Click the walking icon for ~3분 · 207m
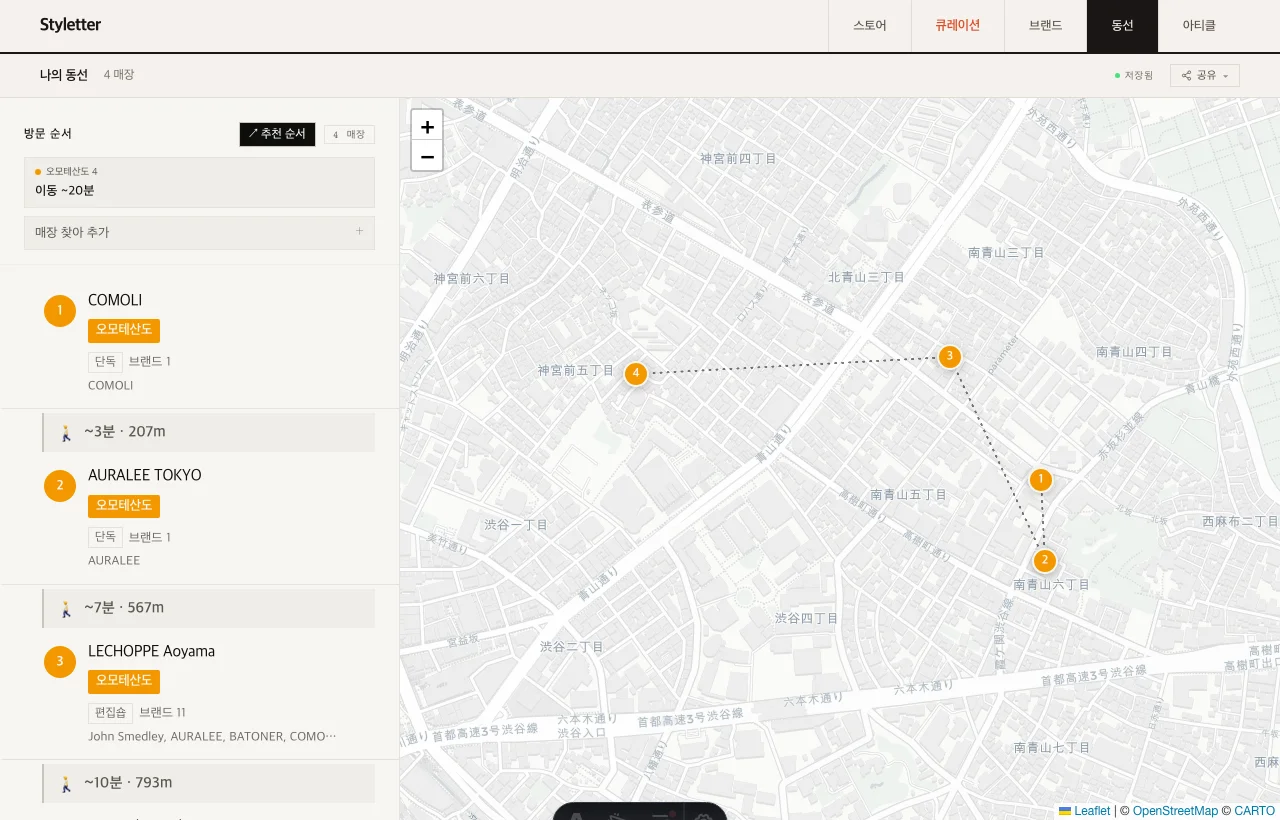This screenshot has width=1280, height=820. pos(66,432)
